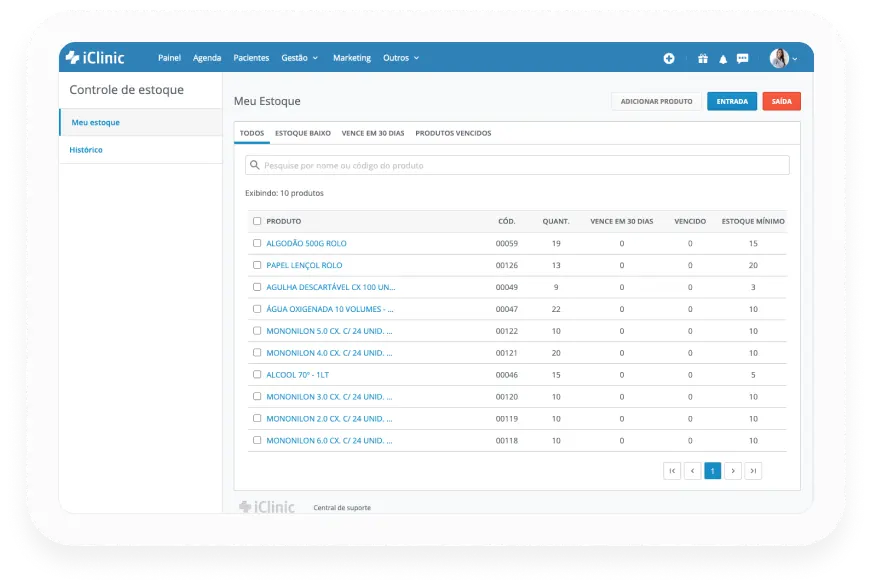Click the QUANT. column header
Screen dimensions: 872x583
pos(556,221)
